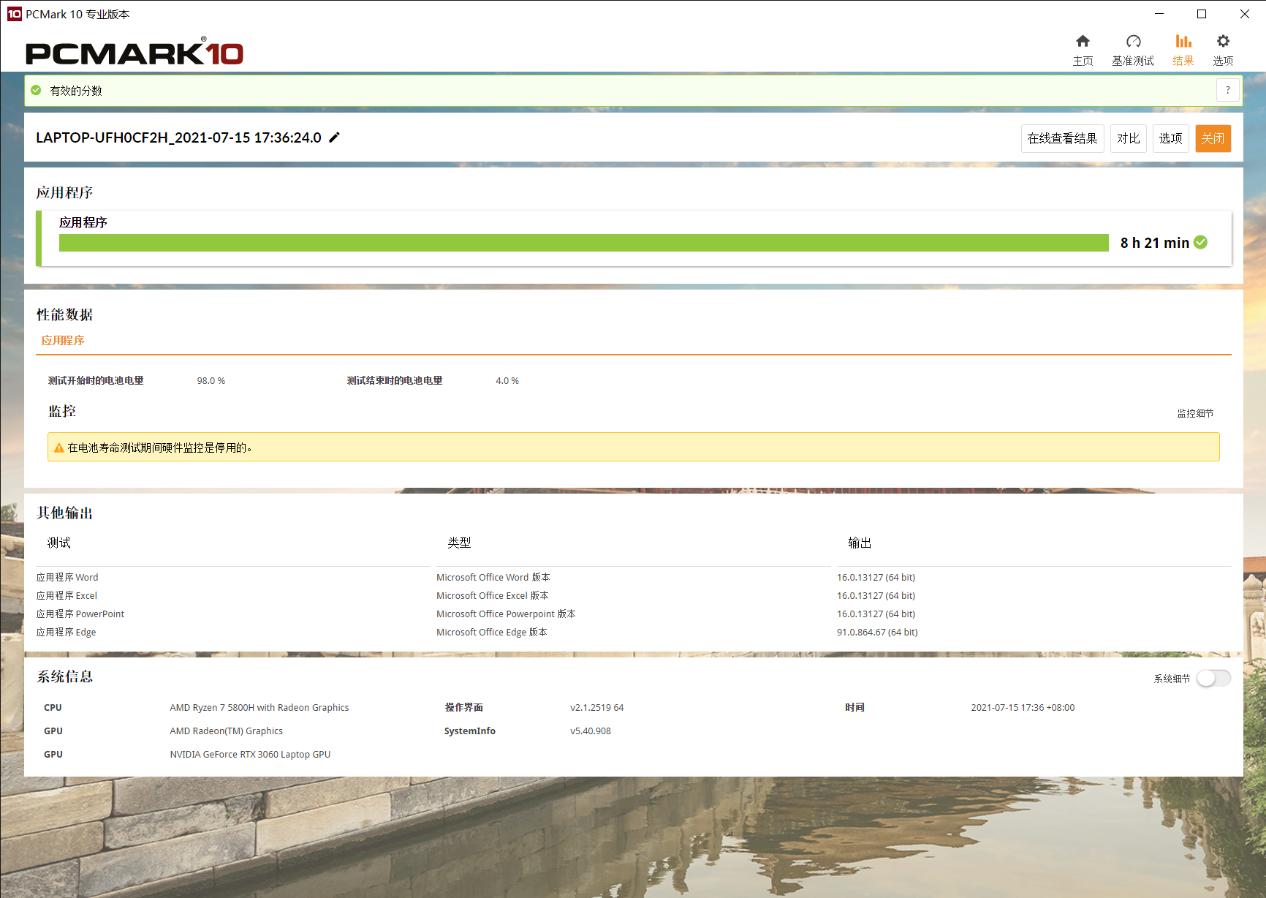Click the green check beside 8 h 21 min
This screenshot has width=1266, height=898.
(x=1201, y=242)
